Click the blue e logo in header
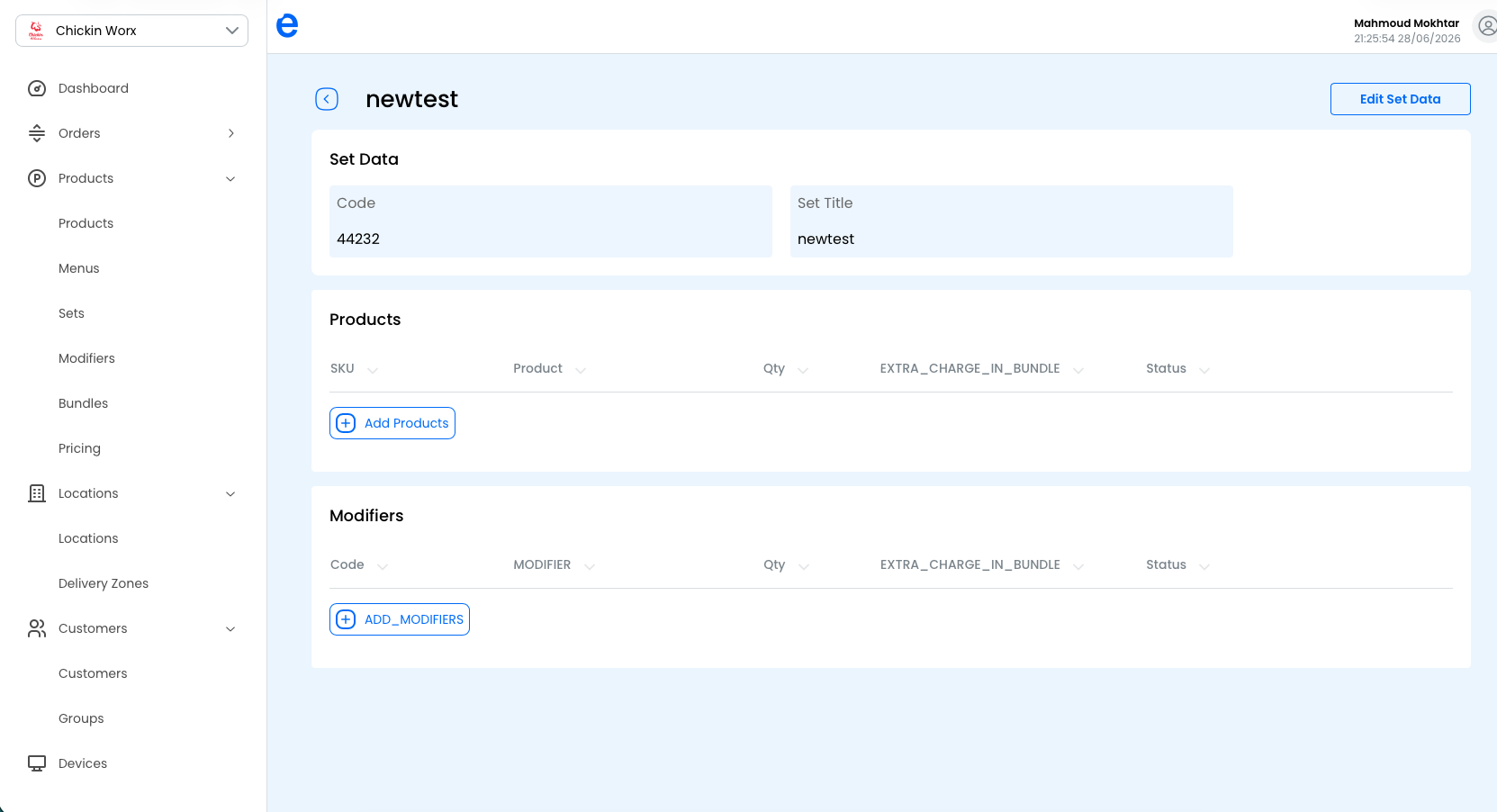 point(287,25)
